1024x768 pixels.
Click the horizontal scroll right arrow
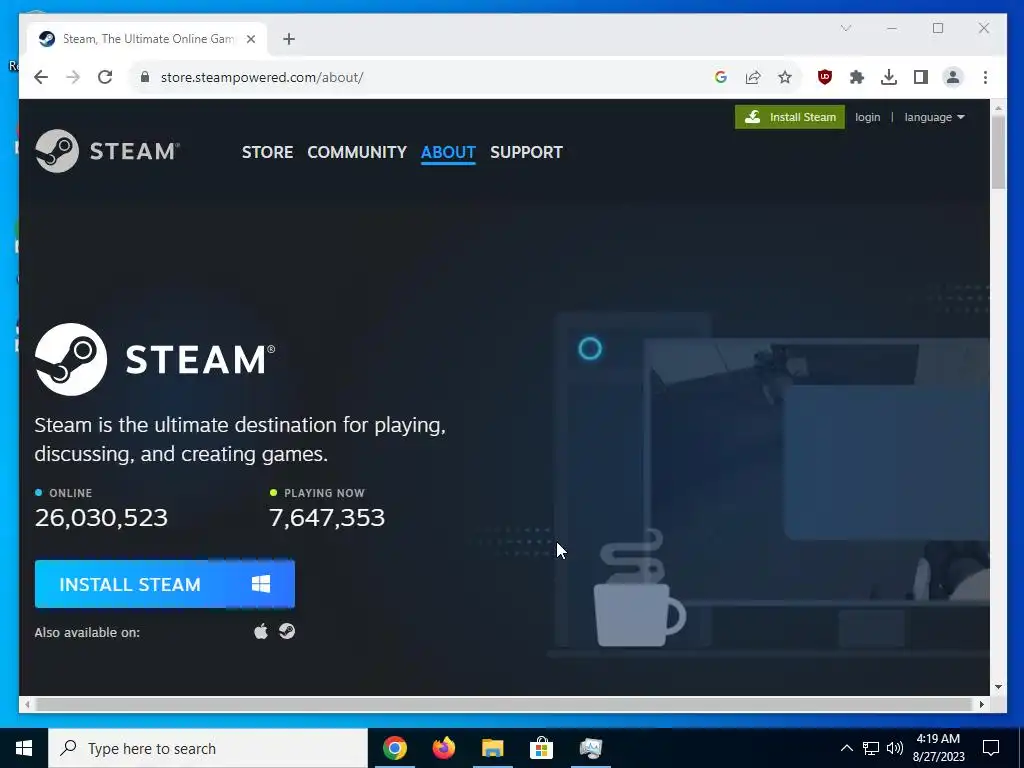(x=981, y=704)
